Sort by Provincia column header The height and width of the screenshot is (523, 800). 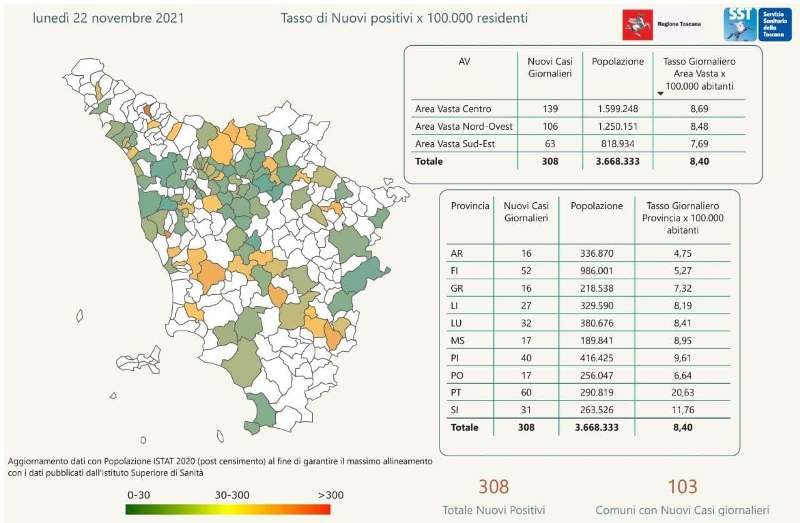tap(470, 205)
